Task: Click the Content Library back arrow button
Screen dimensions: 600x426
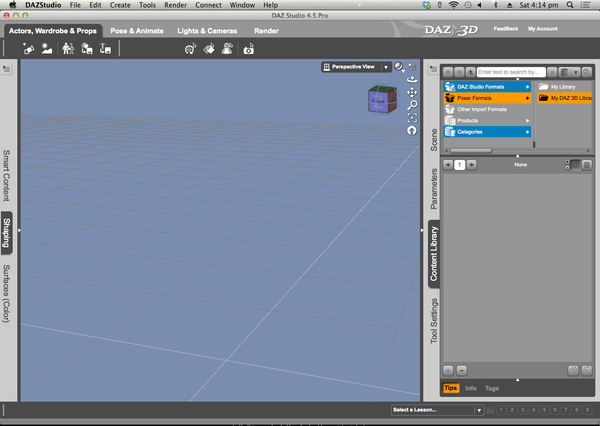Action: point(448,72)
